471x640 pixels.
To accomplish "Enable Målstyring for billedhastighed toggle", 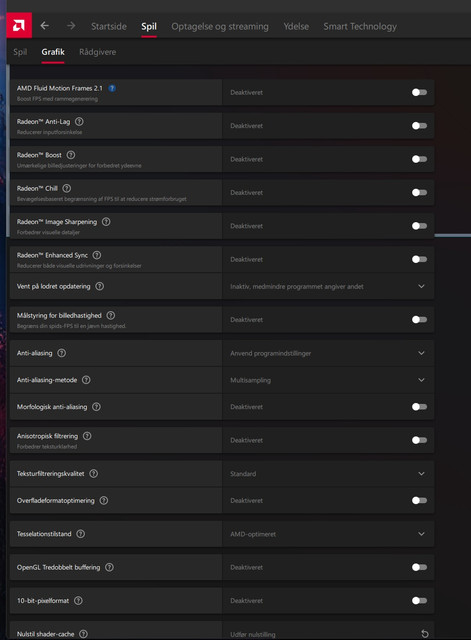I will coord(419,320).
